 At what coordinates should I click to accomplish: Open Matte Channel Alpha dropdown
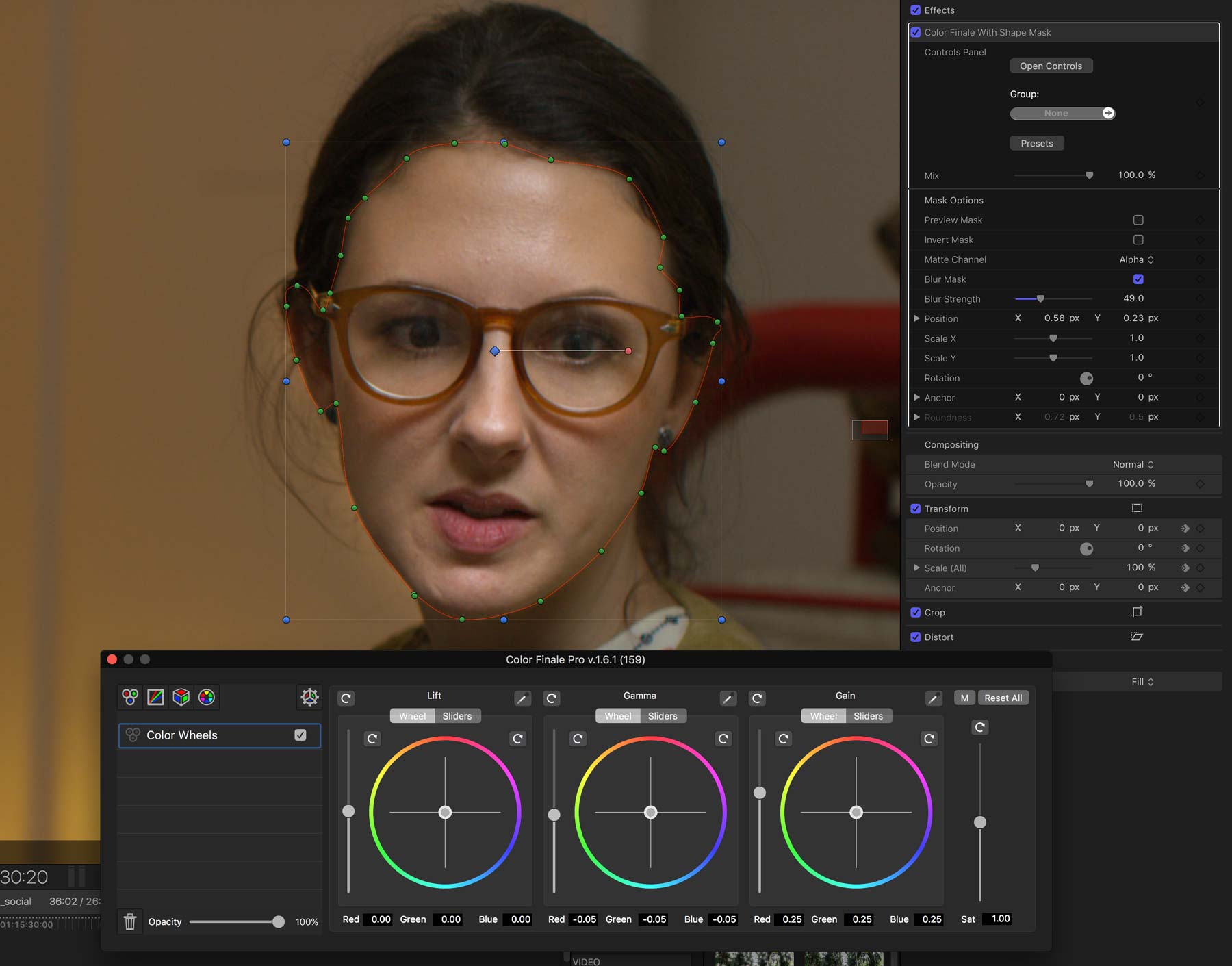pyautogui.click(x=1137, y=259)
